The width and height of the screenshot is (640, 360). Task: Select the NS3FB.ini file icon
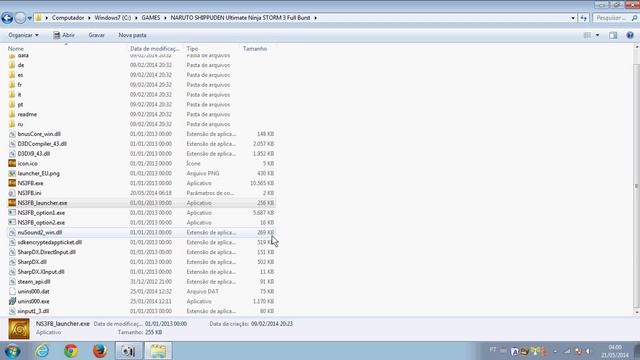click(12, 193)
